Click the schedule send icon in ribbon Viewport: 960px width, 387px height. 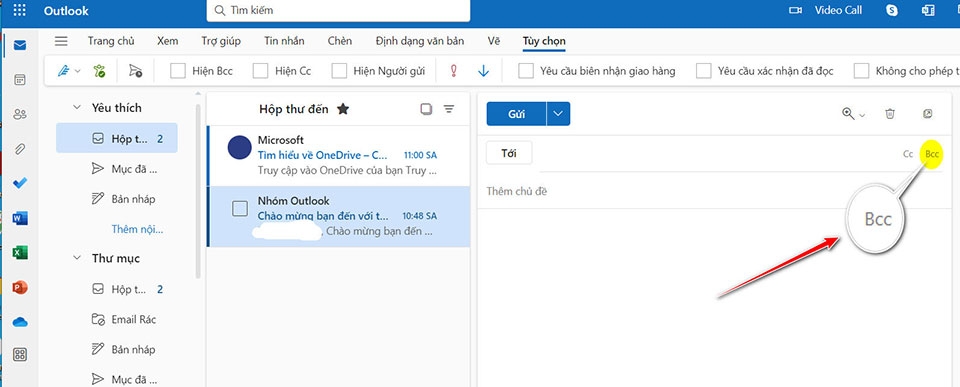[x=135, y=71]
